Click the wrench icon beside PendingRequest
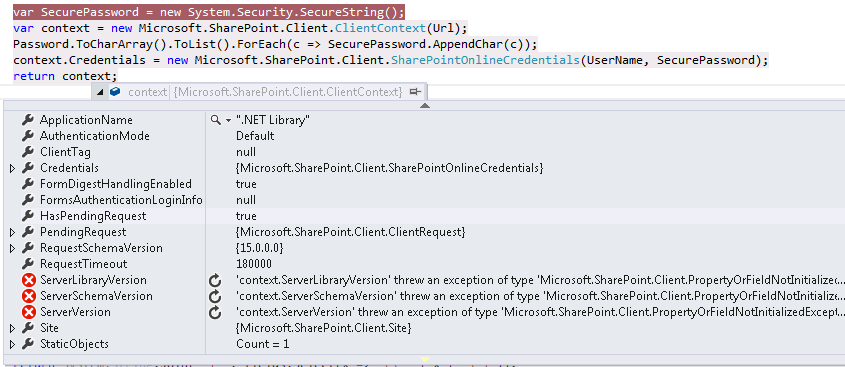 (x=28, y=232)
